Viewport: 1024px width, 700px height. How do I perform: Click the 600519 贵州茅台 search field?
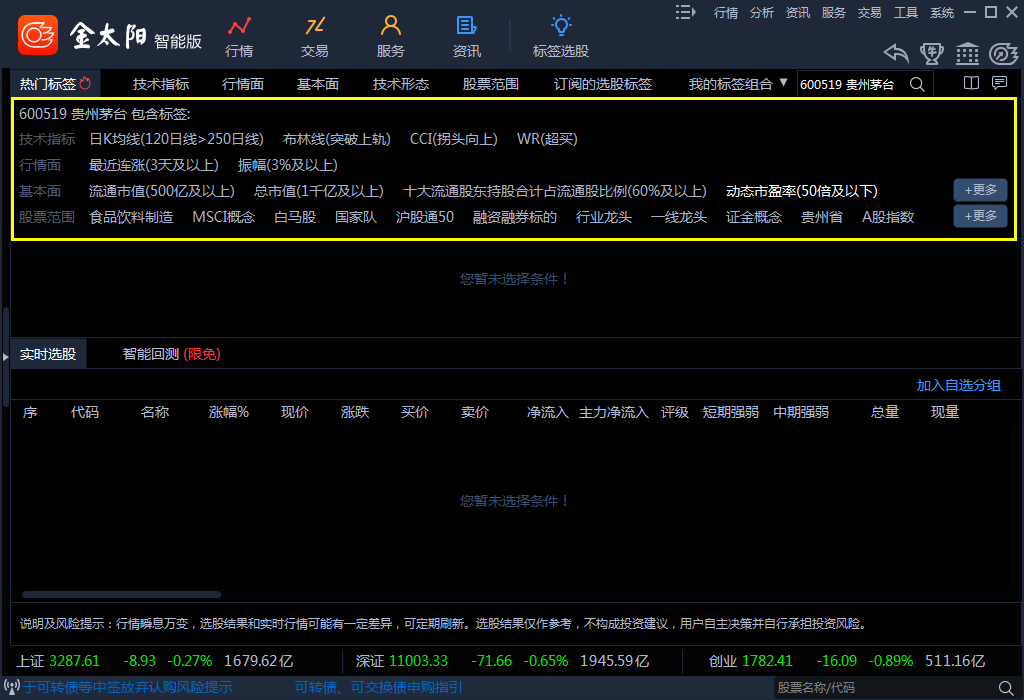[852, 84]
